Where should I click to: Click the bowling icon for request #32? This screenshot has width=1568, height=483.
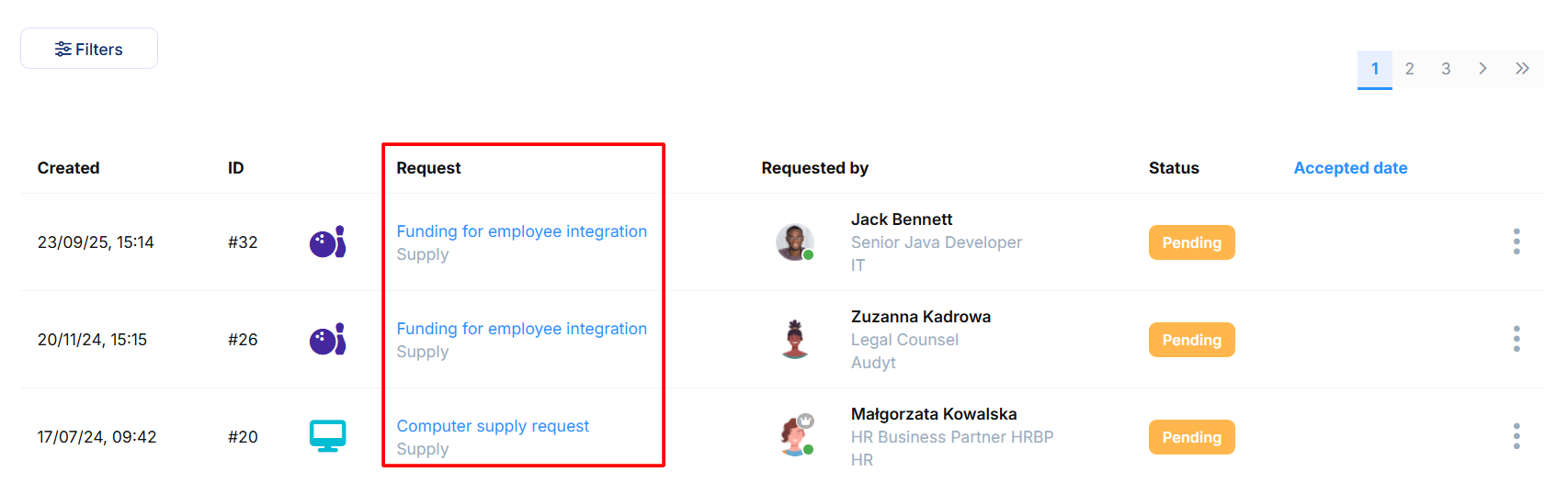pyautogui.click(x=327, y=242)
